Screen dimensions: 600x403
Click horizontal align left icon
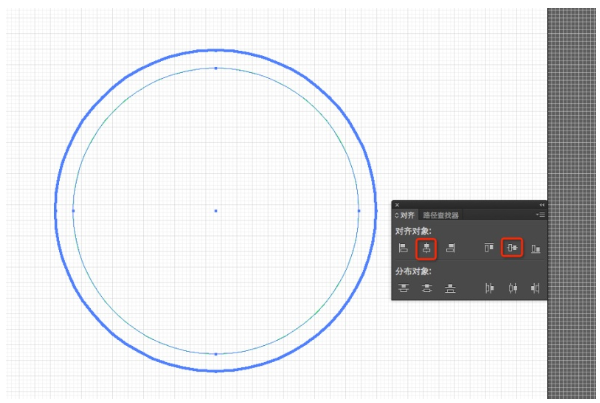point(403,248)
